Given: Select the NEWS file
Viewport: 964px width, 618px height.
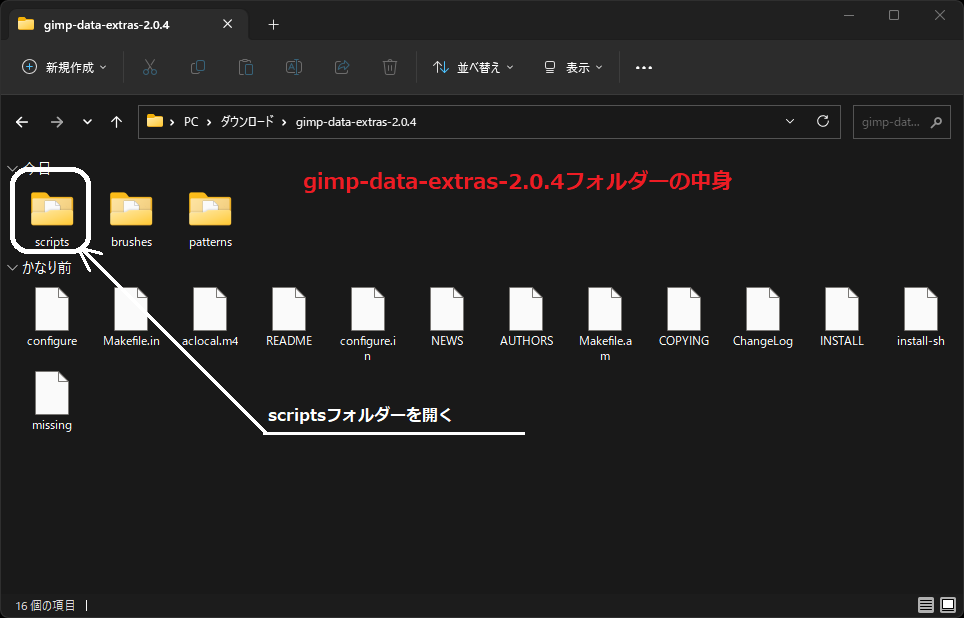Looking at the screenshot, I should point(447,317).
